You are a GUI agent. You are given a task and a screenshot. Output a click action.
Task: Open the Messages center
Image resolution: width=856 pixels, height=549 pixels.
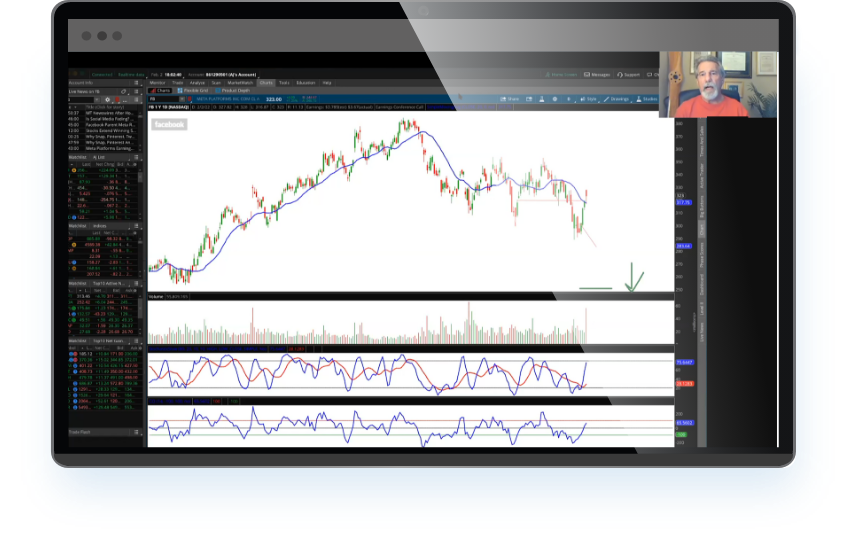(x=597, y=75)
